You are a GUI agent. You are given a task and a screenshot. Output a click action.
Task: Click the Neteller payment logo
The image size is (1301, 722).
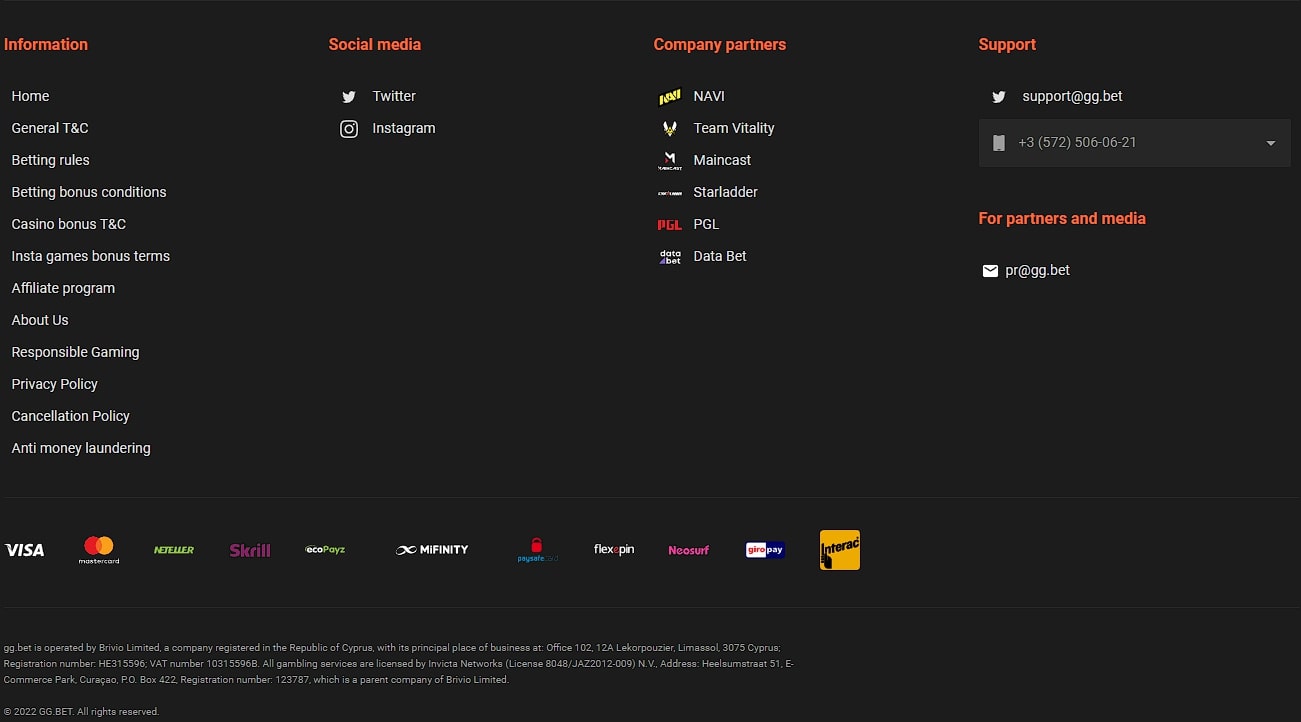(174, 550)
